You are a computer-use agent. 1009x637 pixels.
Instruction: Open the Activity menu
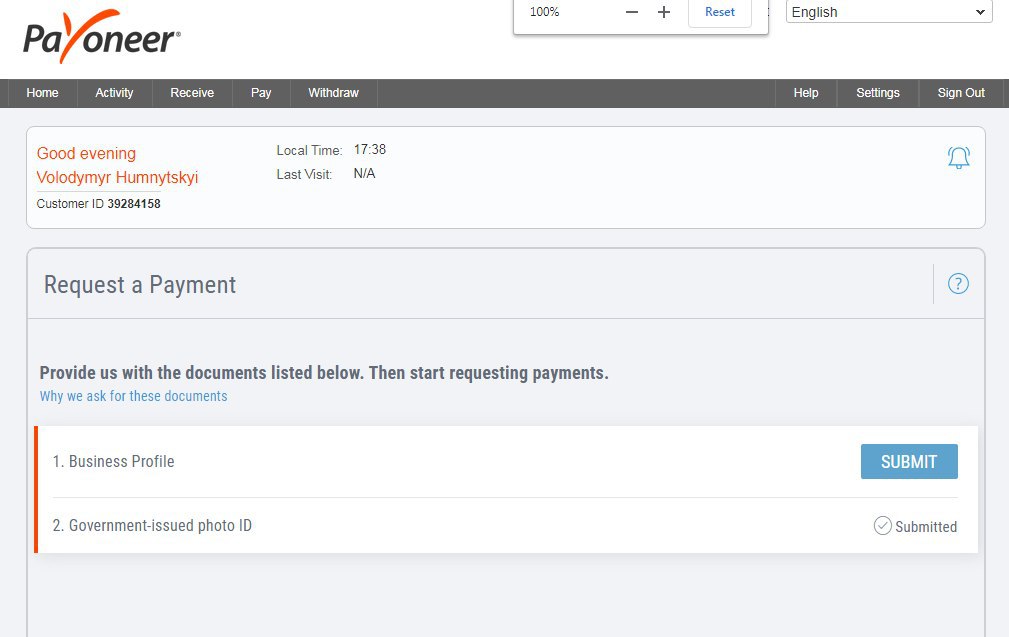tap(114, 93)
